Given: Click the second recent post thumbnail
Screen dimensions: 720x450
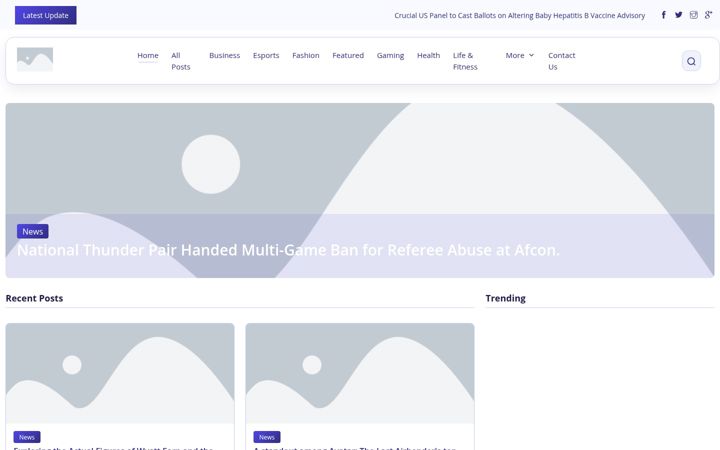Looking at the screenshot, I should [360, 373].
